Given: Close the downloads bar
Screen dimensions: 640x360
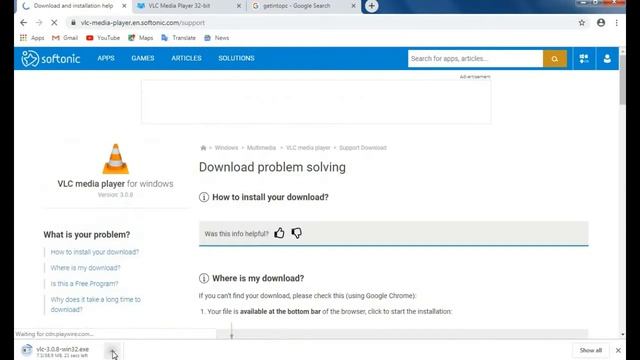Looking at the screenshot, I should 618,350.
